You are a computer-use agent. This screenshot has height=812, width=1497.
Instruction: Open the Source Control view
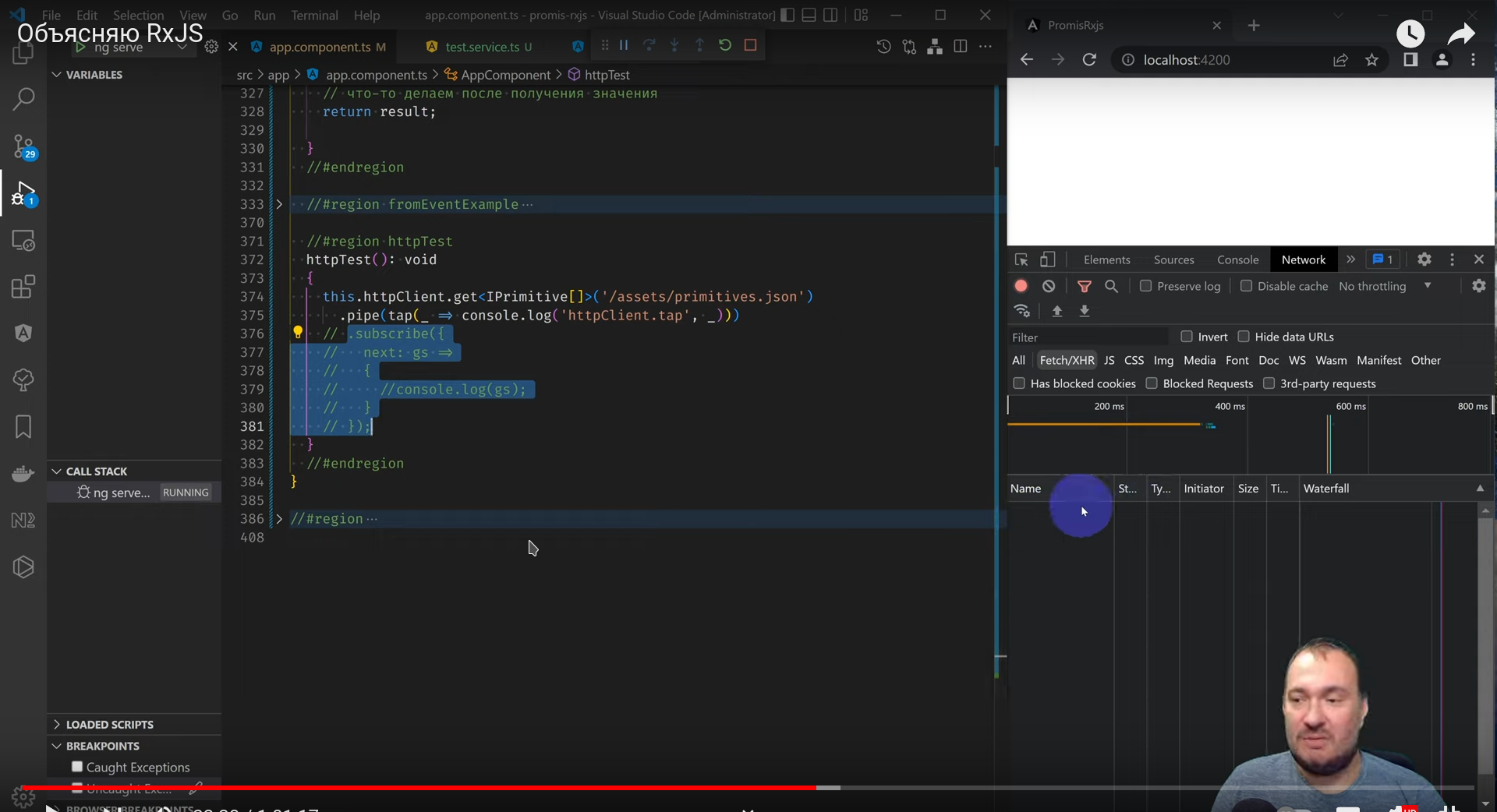pos(23,147)
